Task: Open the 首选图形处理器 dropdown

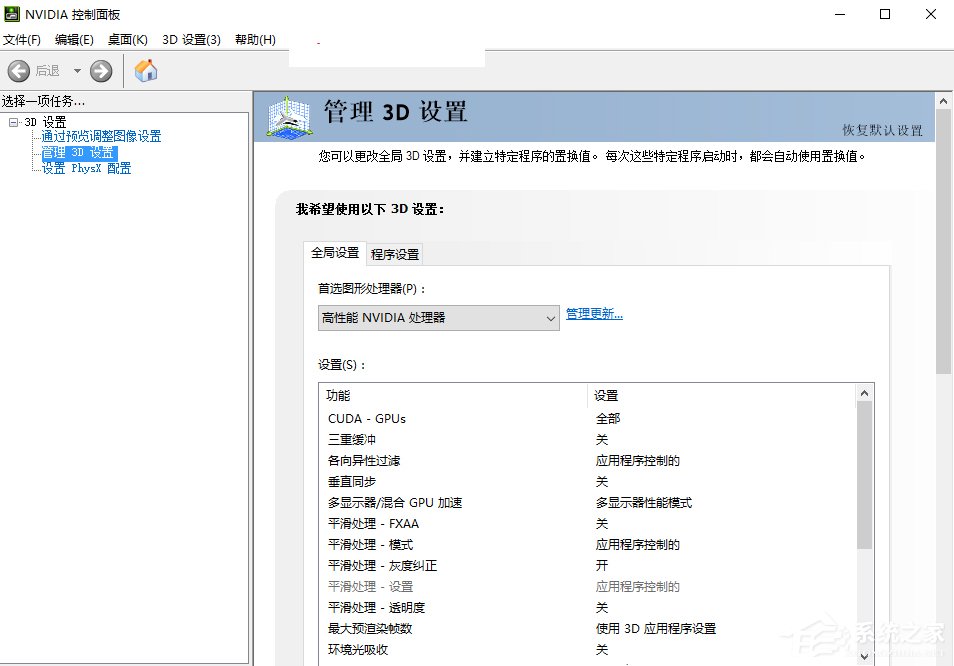Action: (x=551, y=317)
